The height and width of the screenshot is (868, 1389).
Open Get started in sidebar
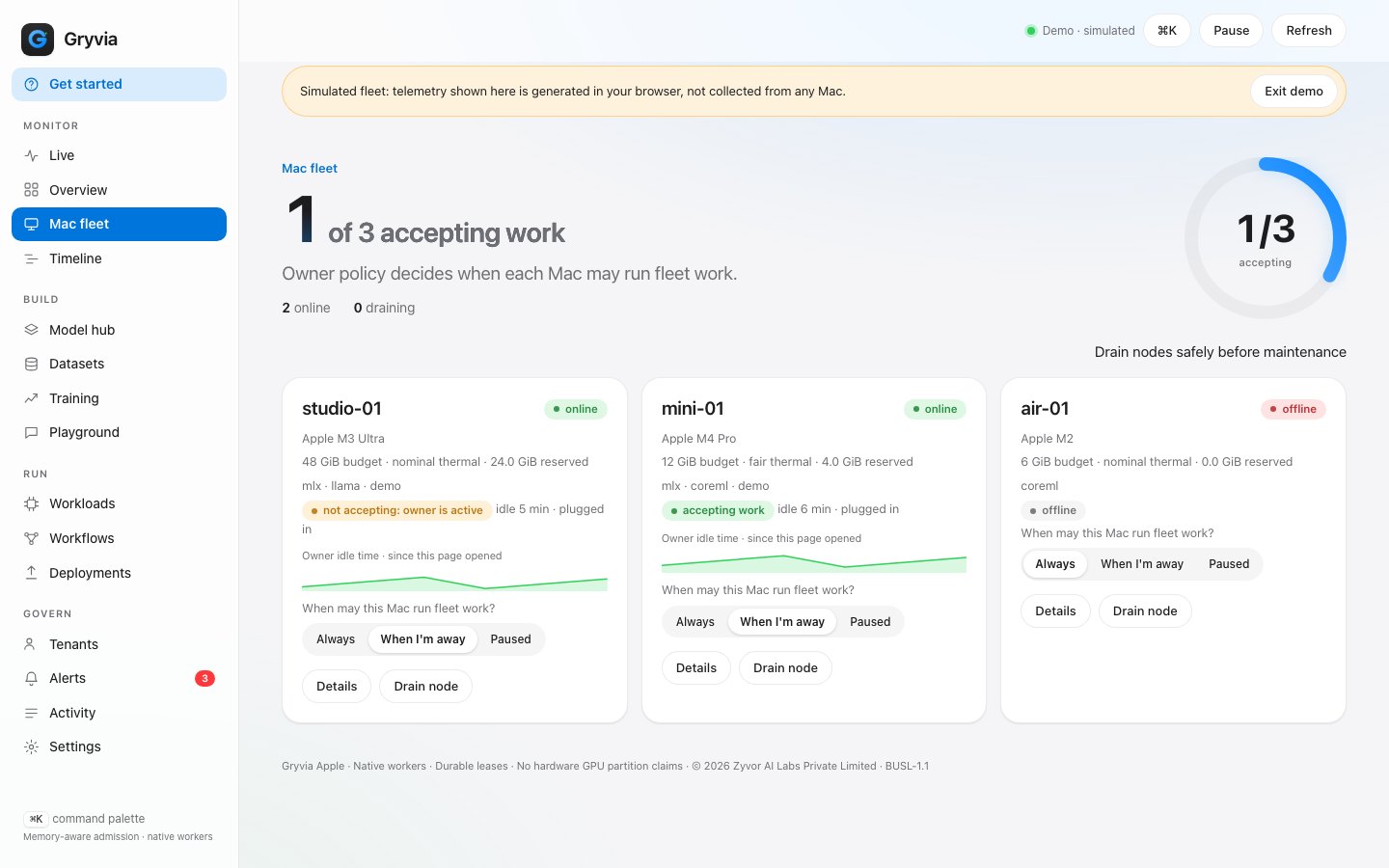click(x=119, y=84)
